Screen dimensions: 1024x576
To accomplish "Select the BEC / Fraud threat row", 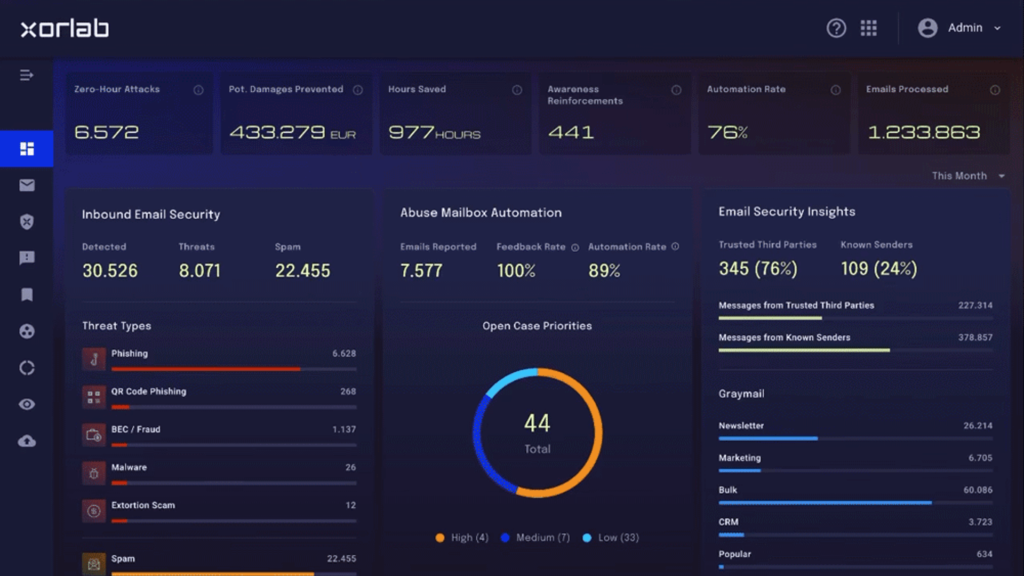I will tap(219, 435).
